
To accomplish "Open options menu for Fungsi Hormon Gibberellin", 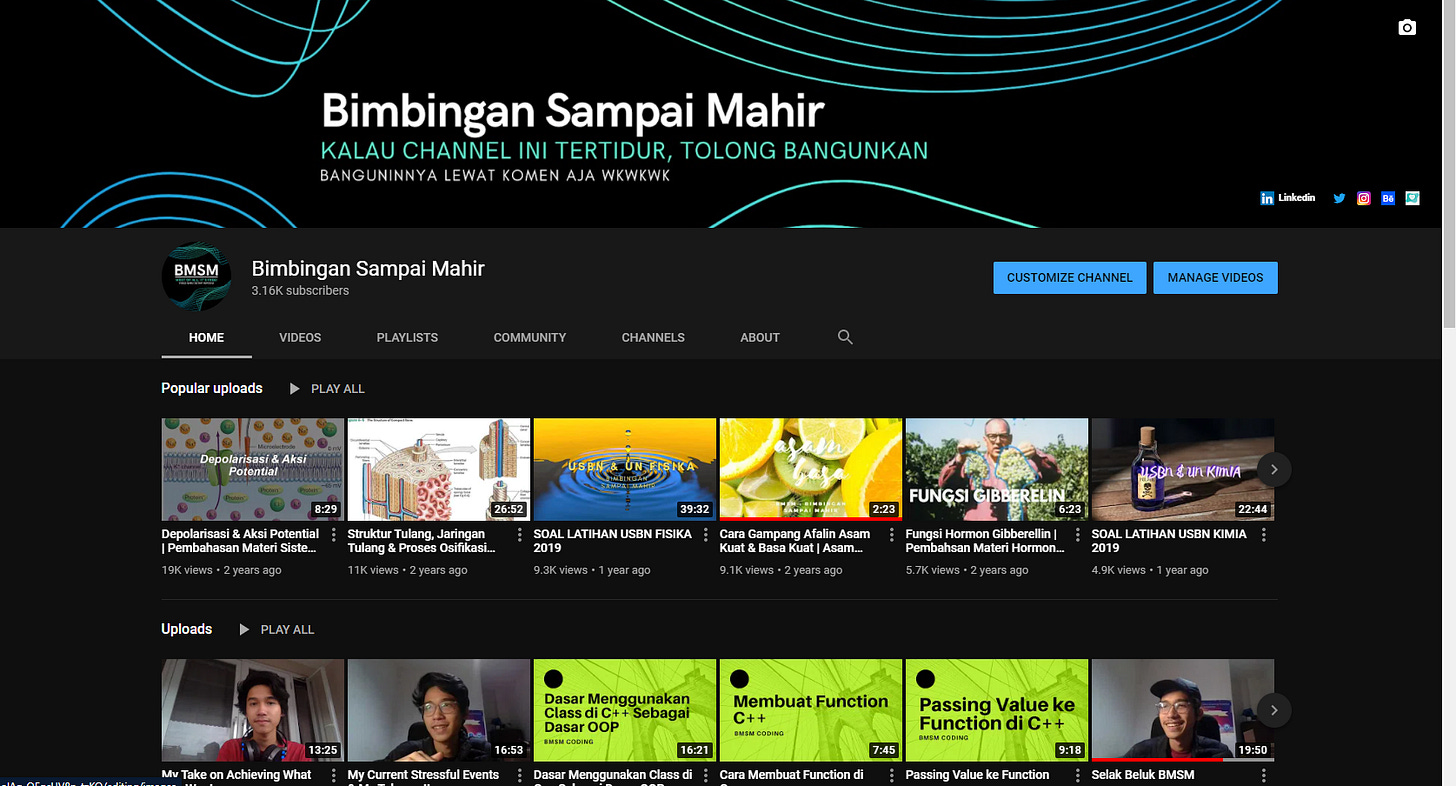I will pyautogui.click(x=1078, y=535).
